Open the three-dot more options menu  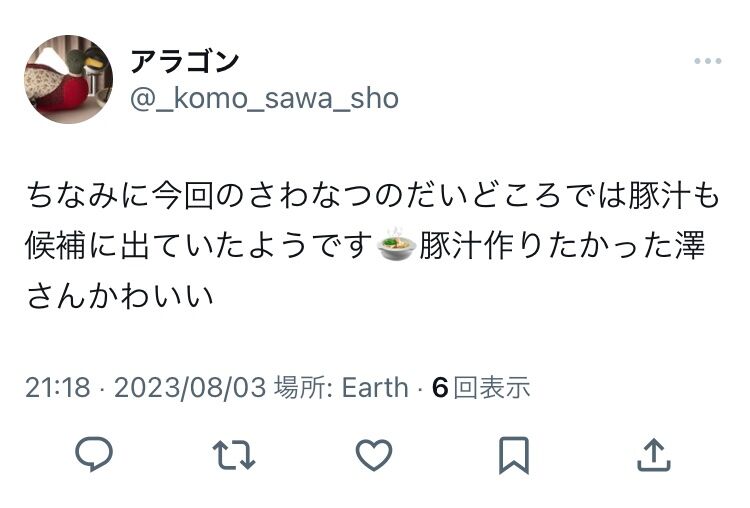tap(708, 61)
